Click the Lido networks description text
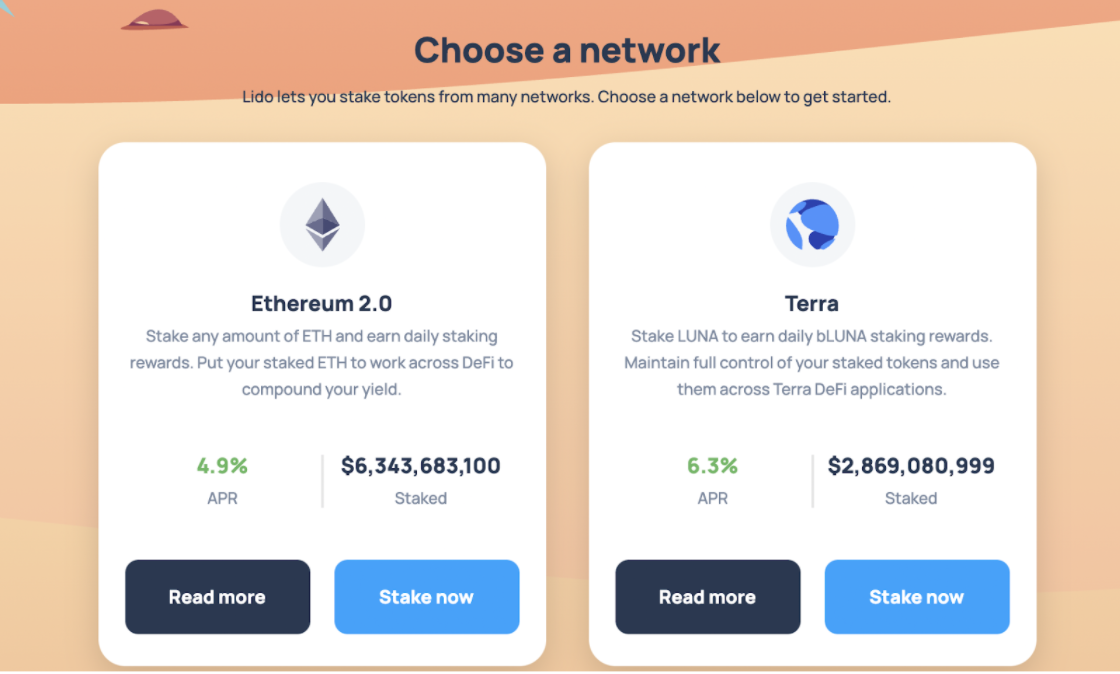The image size is (1120, 674). click(567, 96)
